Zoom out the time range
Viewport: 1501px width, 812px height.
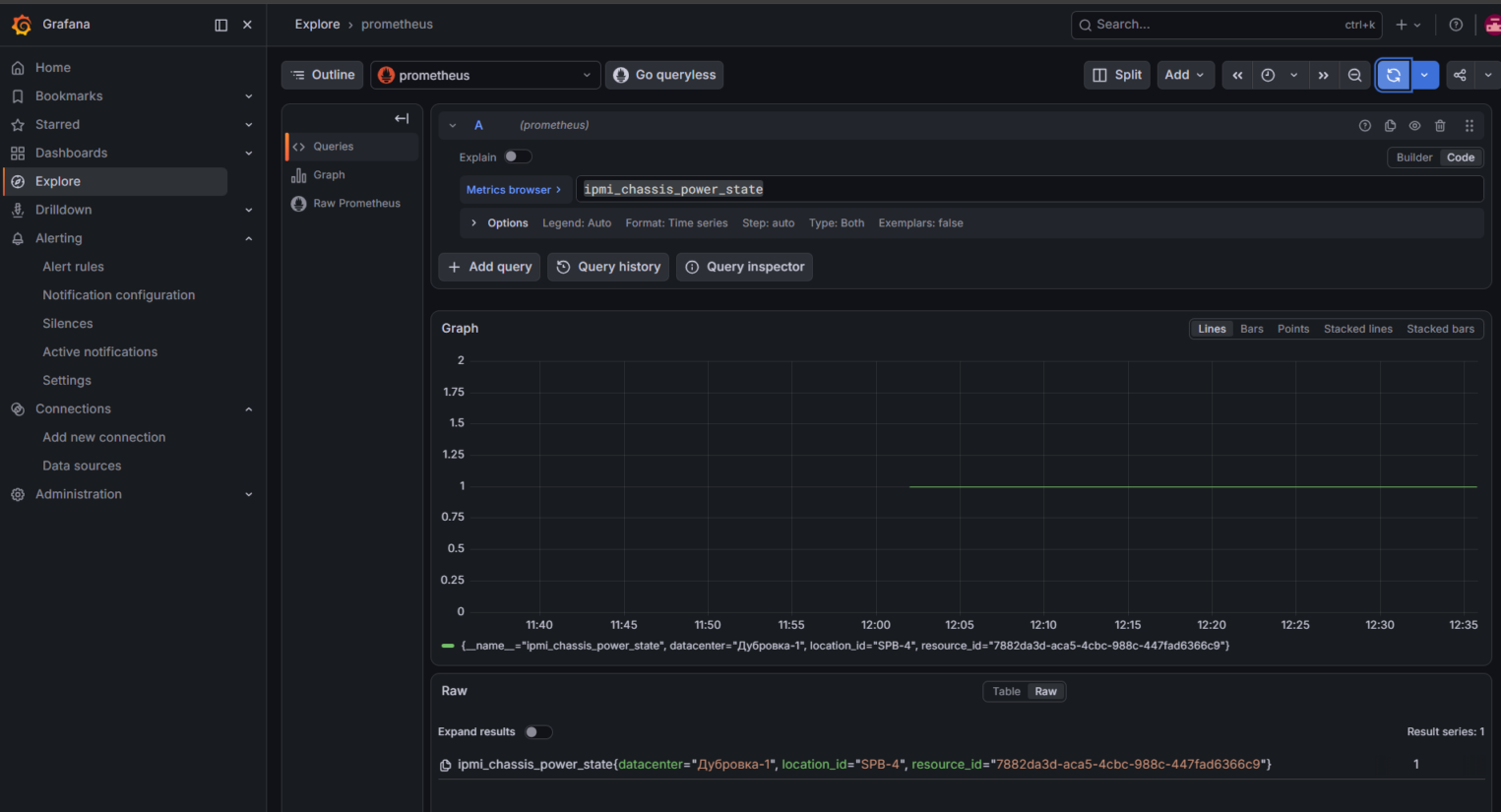pos(1354,75)
